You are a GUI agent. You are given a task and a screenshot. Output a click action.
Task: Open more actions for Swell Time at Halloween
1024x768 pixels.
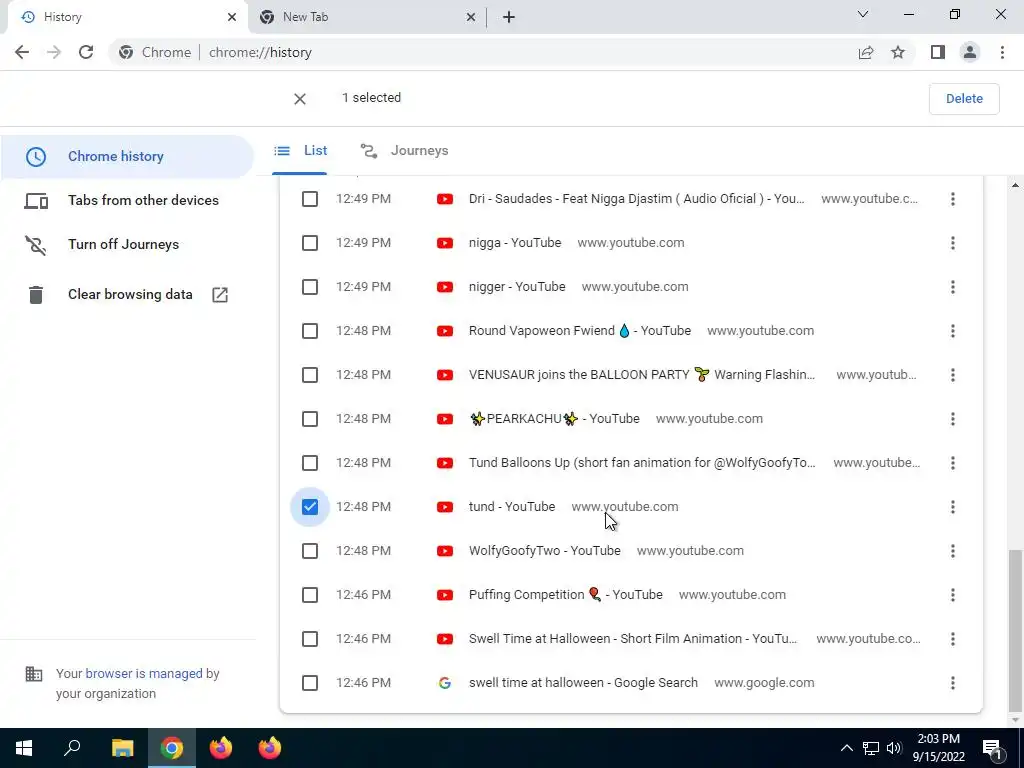[x=953, y=639]
